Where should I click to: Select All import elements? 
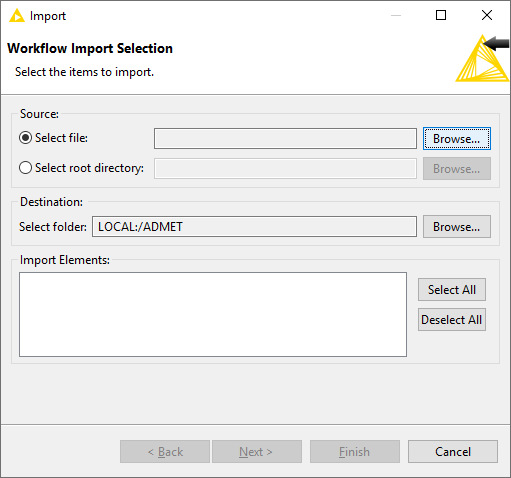(452, 290)
